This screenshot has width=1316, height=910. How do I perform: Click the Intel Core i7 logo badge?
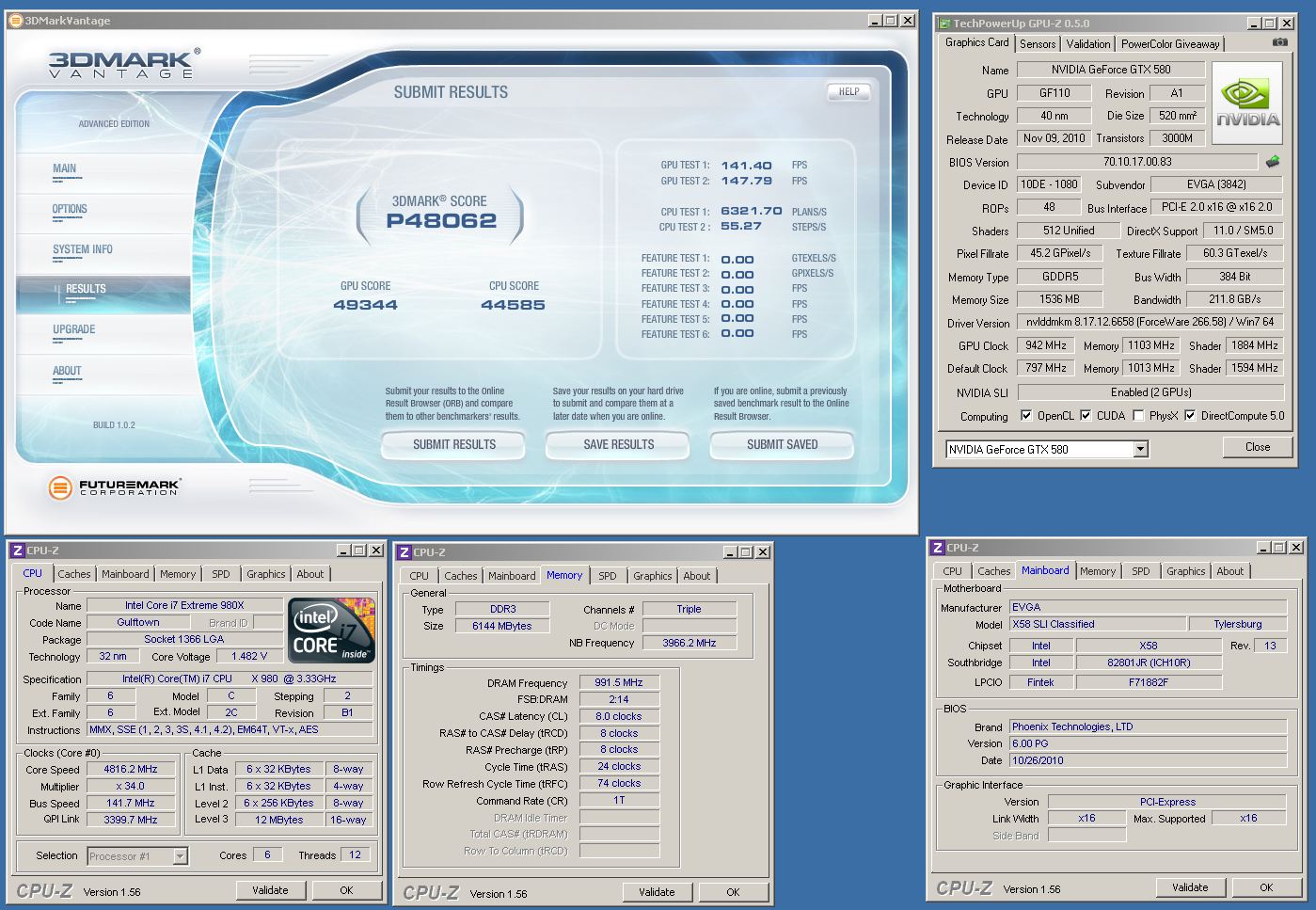tap(332, 630)
